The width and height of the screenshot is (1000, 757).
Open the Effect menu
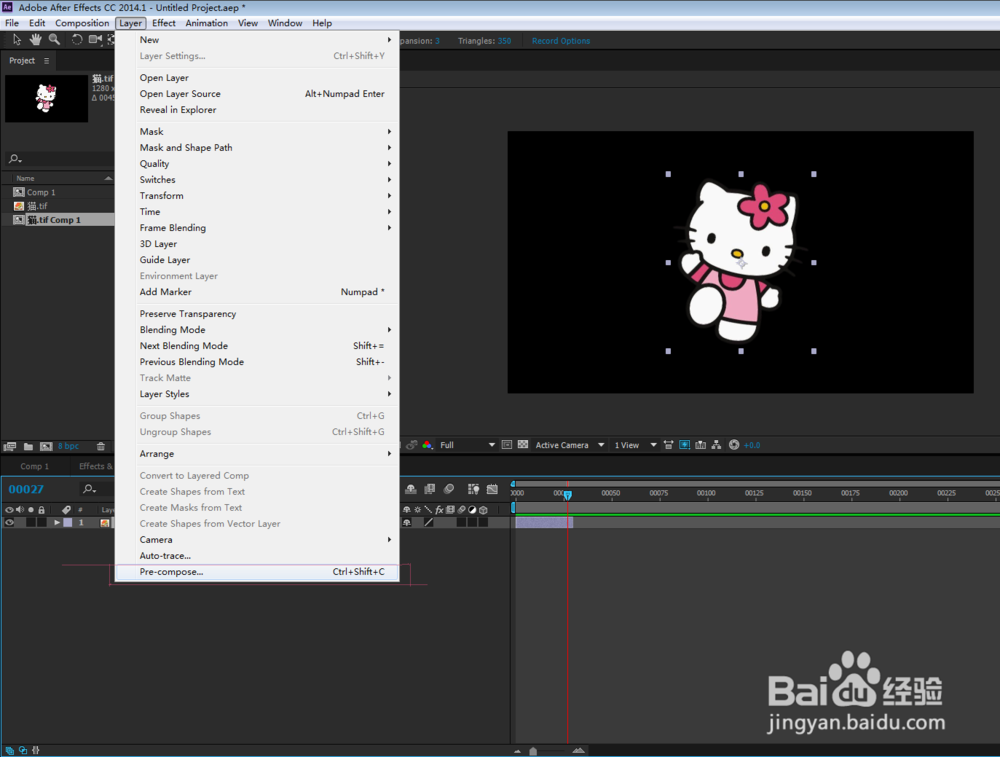tap(164, 23)
